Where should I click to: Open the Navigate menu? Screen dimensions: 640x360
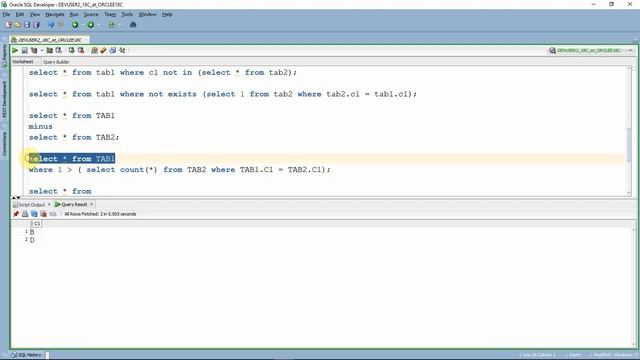55,14
